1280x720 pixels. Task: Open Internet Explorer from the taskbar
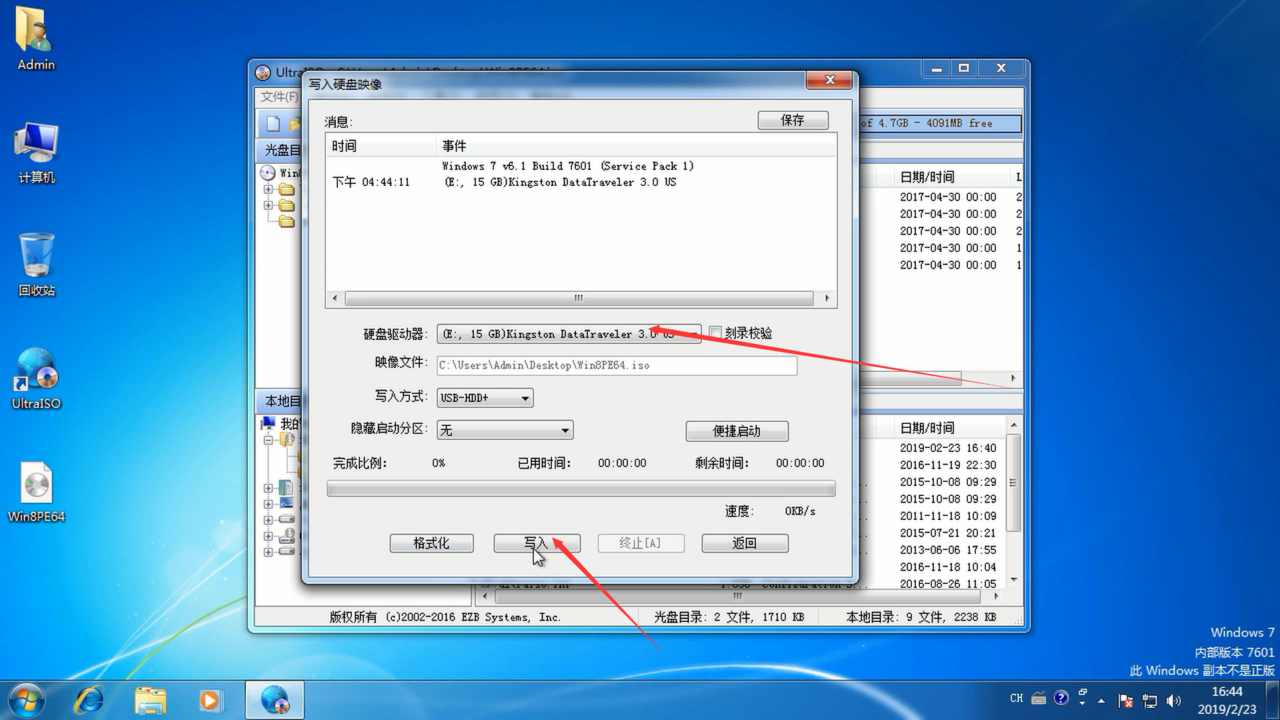pos(90,699)
